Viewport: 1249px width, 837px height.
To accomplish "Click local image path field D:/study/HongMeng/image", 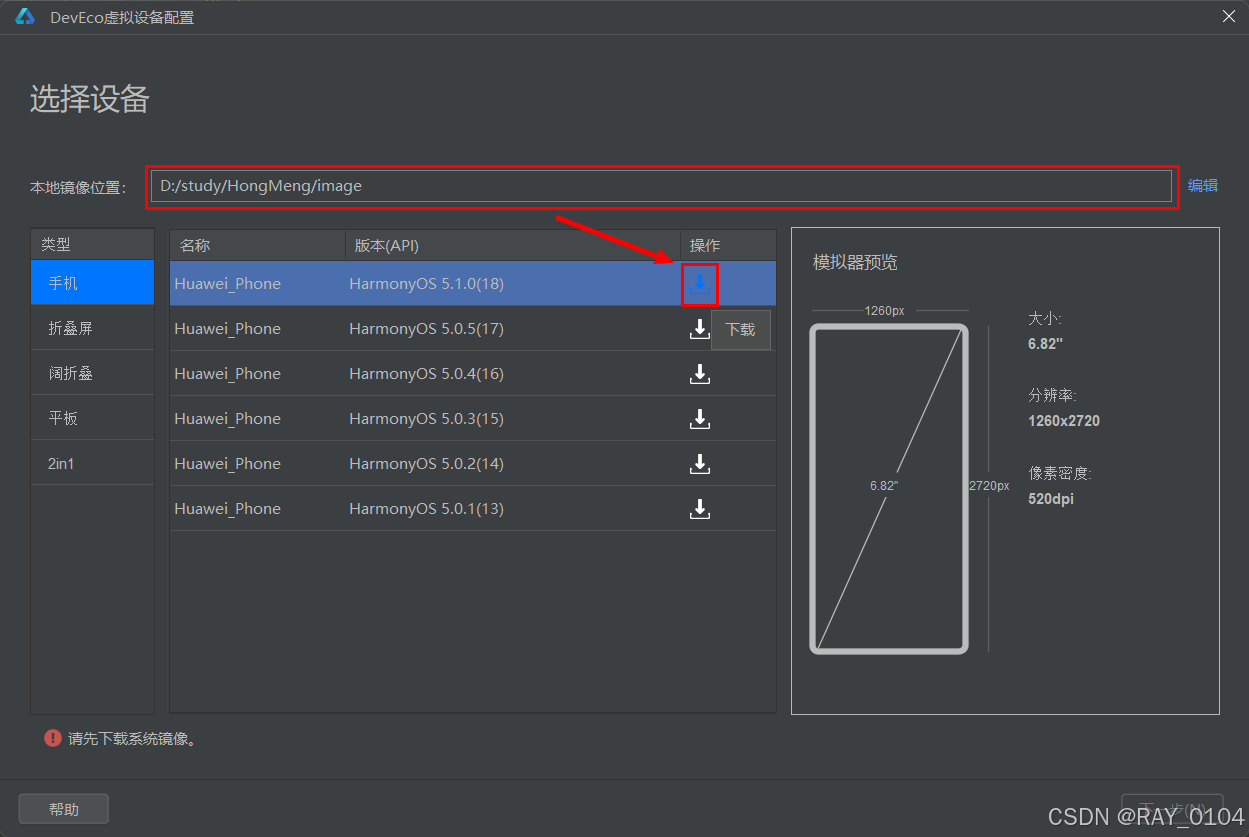I will [x=662, y=186].
